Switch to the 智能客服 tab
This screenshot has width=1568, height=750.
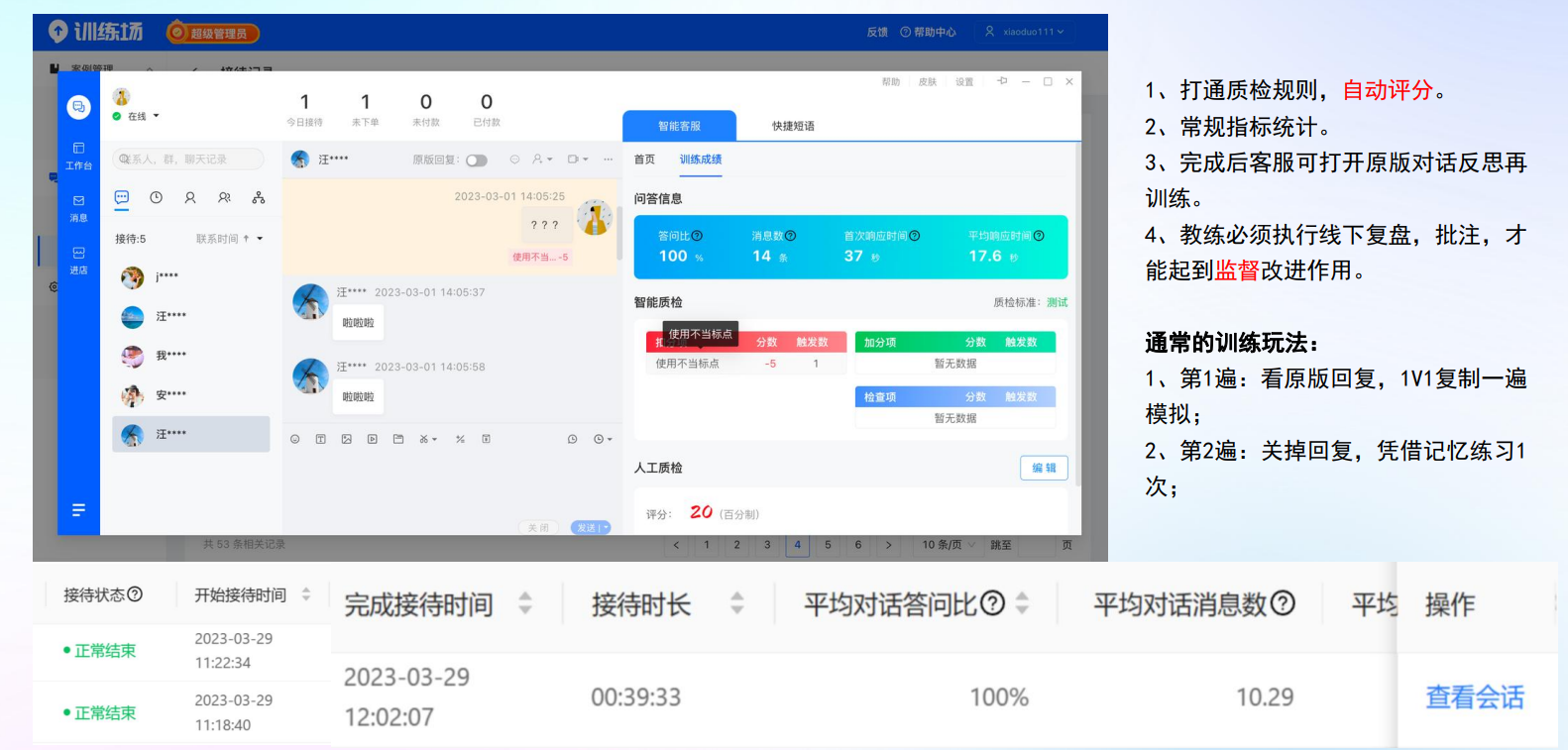pos(679,126)
